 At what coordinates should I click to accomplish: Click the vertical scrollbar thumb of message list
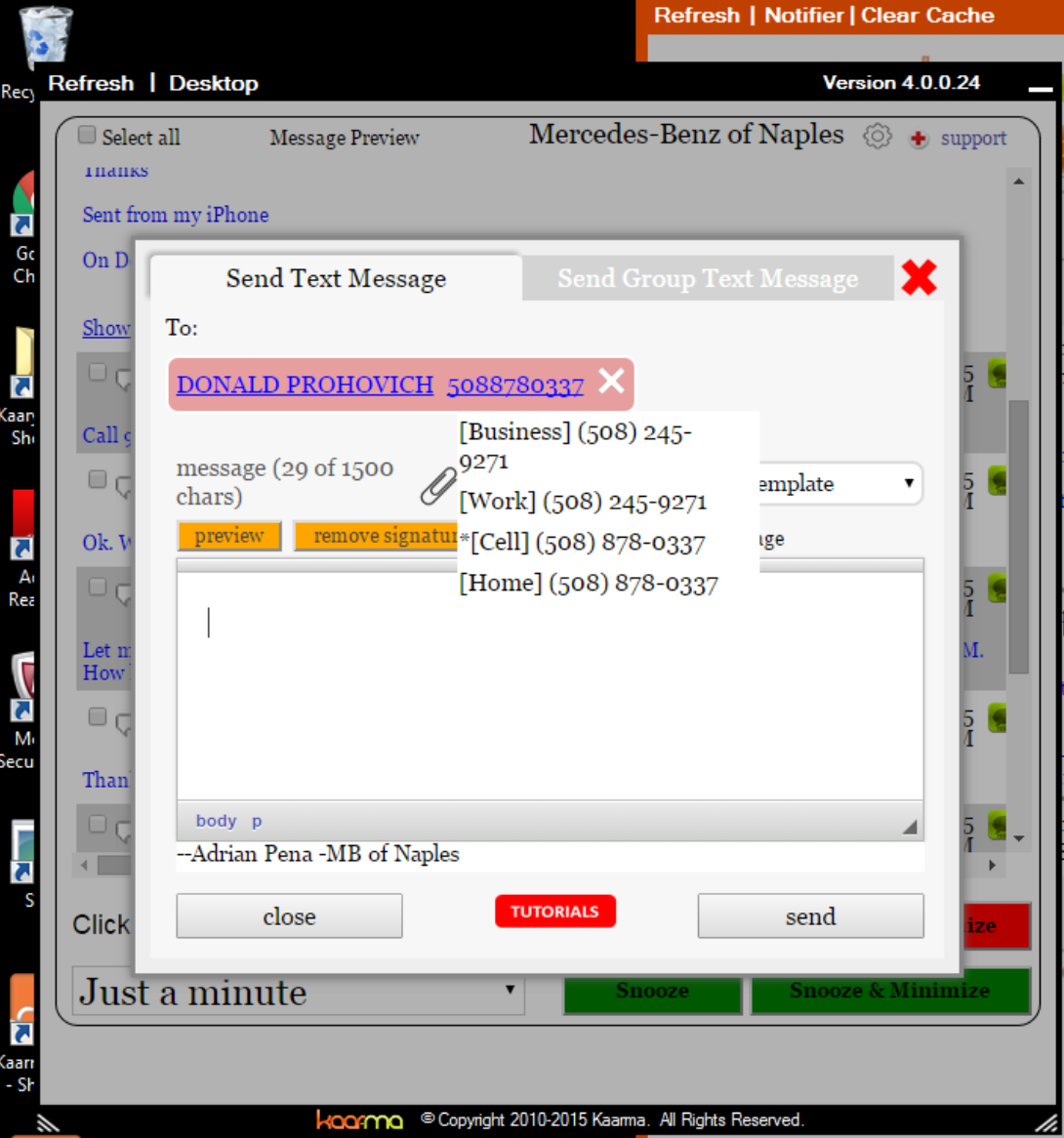coord(1019,537)
